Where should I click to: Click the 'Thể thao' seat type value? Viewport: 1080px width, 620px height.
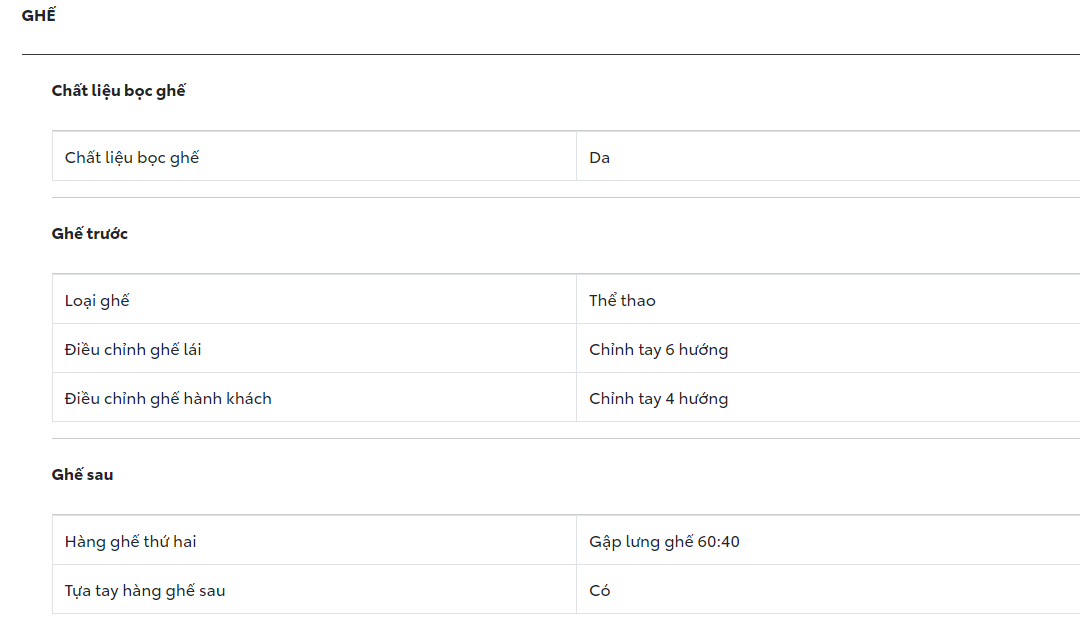622,301
